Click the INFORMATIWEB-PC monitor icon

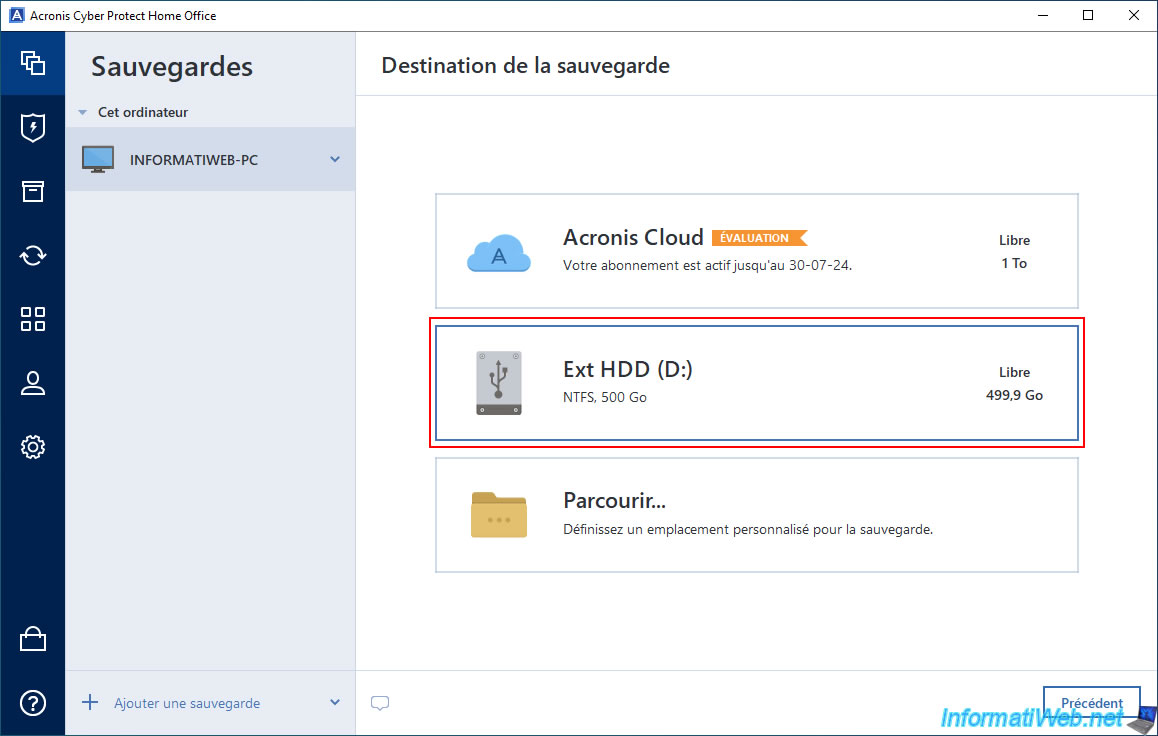[98, 159]
